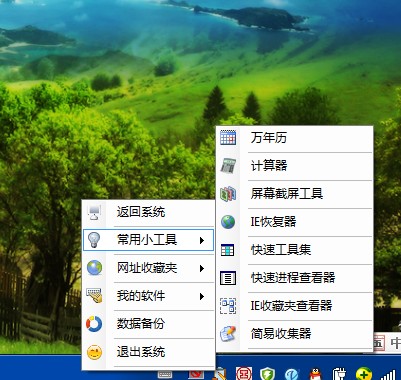This screenshot has height=380, width=401.
Task: Click the 网址收藏夹 label text
Action: point(147,268)
